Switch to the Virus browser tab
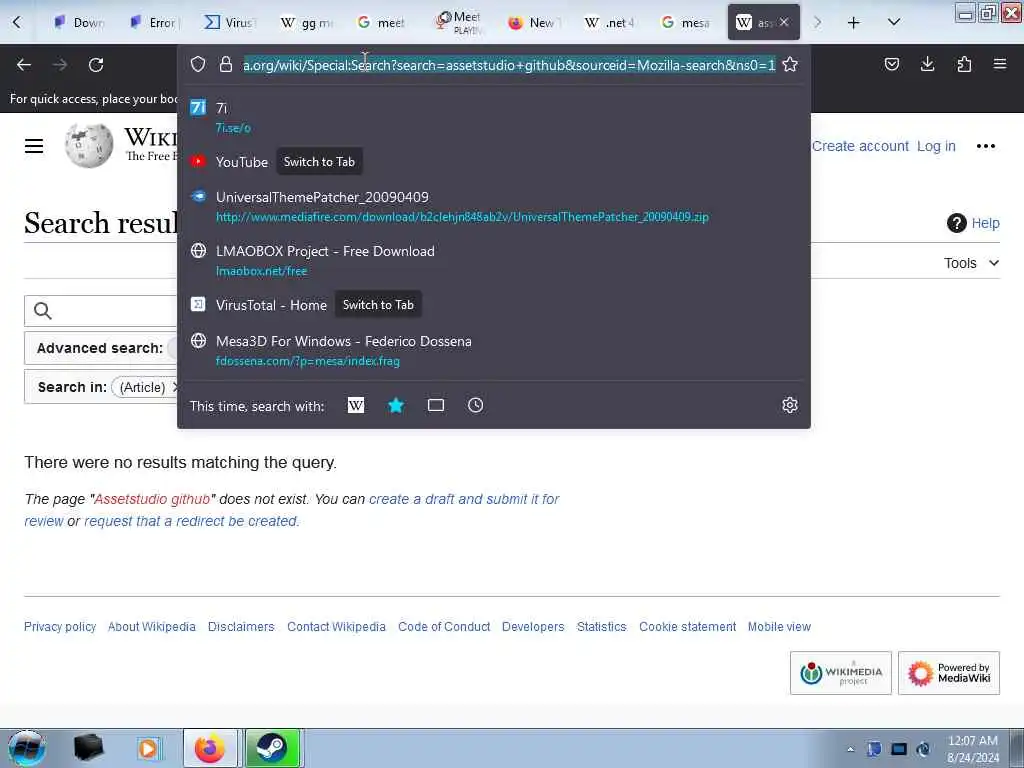The image size is (1024, 768). pyautogui.click(x=231, y=23)
